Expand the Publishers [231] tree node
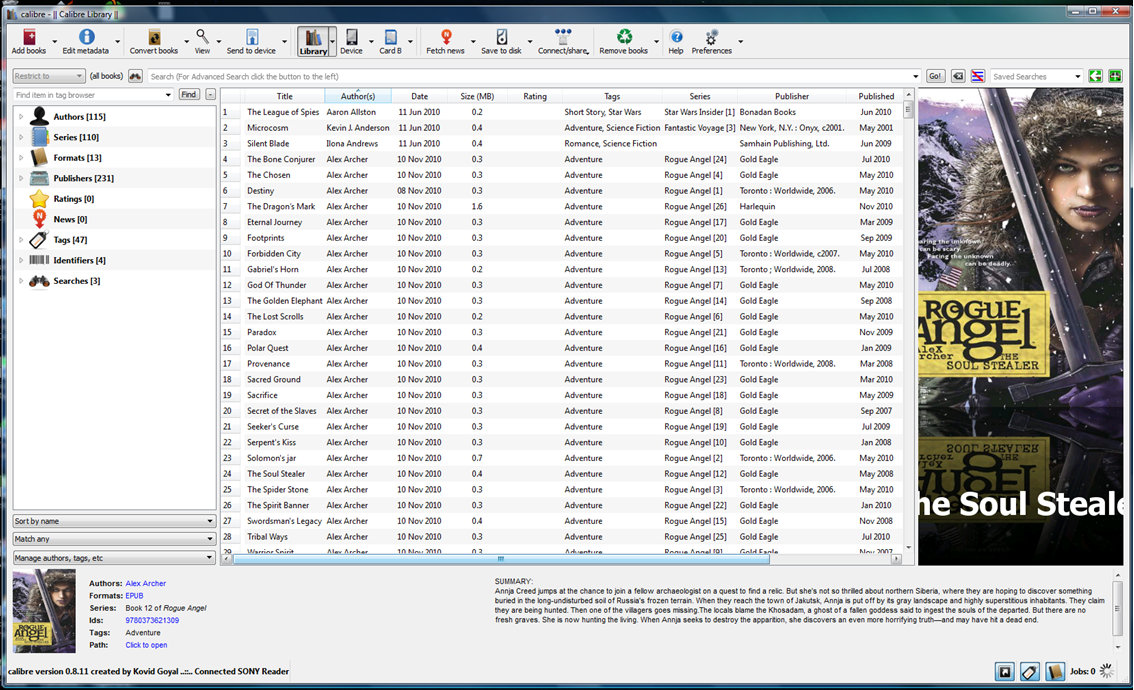The image size is (1134, 690). [x=21, y=178]
